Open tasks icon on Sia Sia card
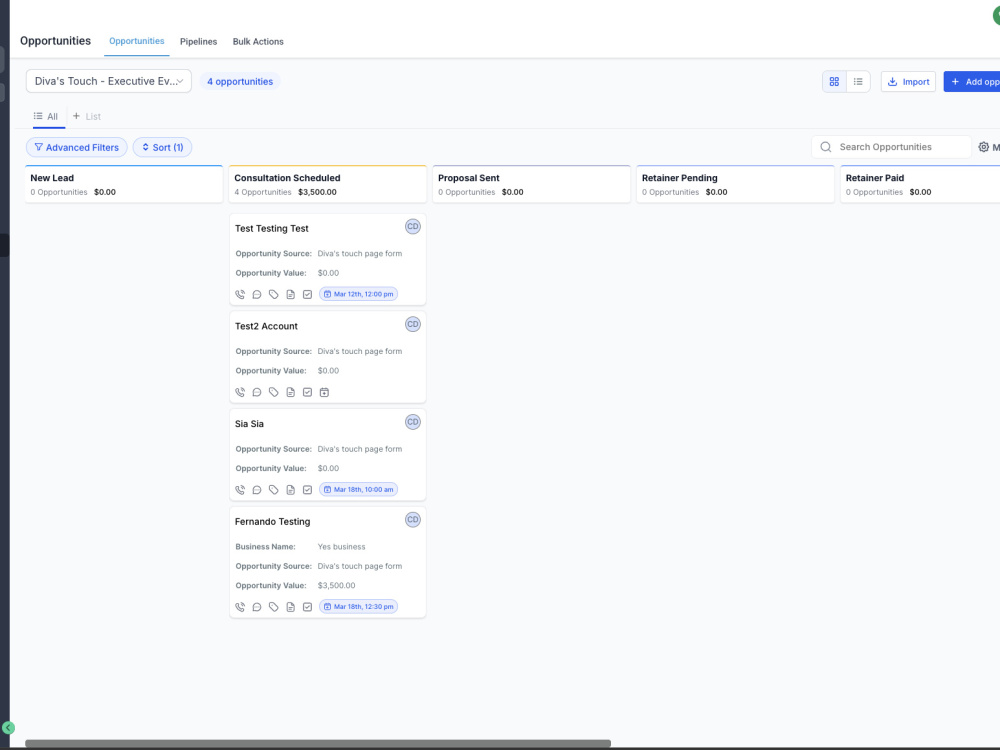Viewport: 1000px width, 750px height. [x=307, y=490]
